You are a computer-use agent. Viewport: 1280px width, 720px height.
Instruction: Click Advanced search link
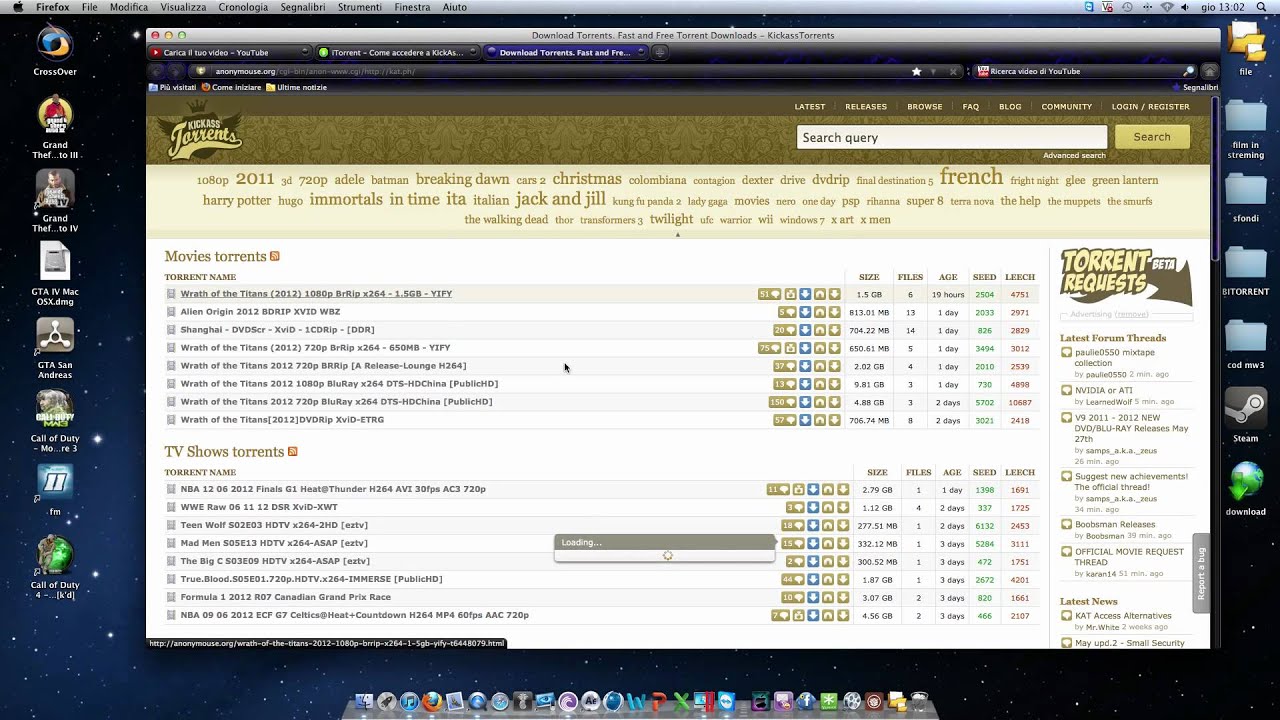coord(1074,155)
